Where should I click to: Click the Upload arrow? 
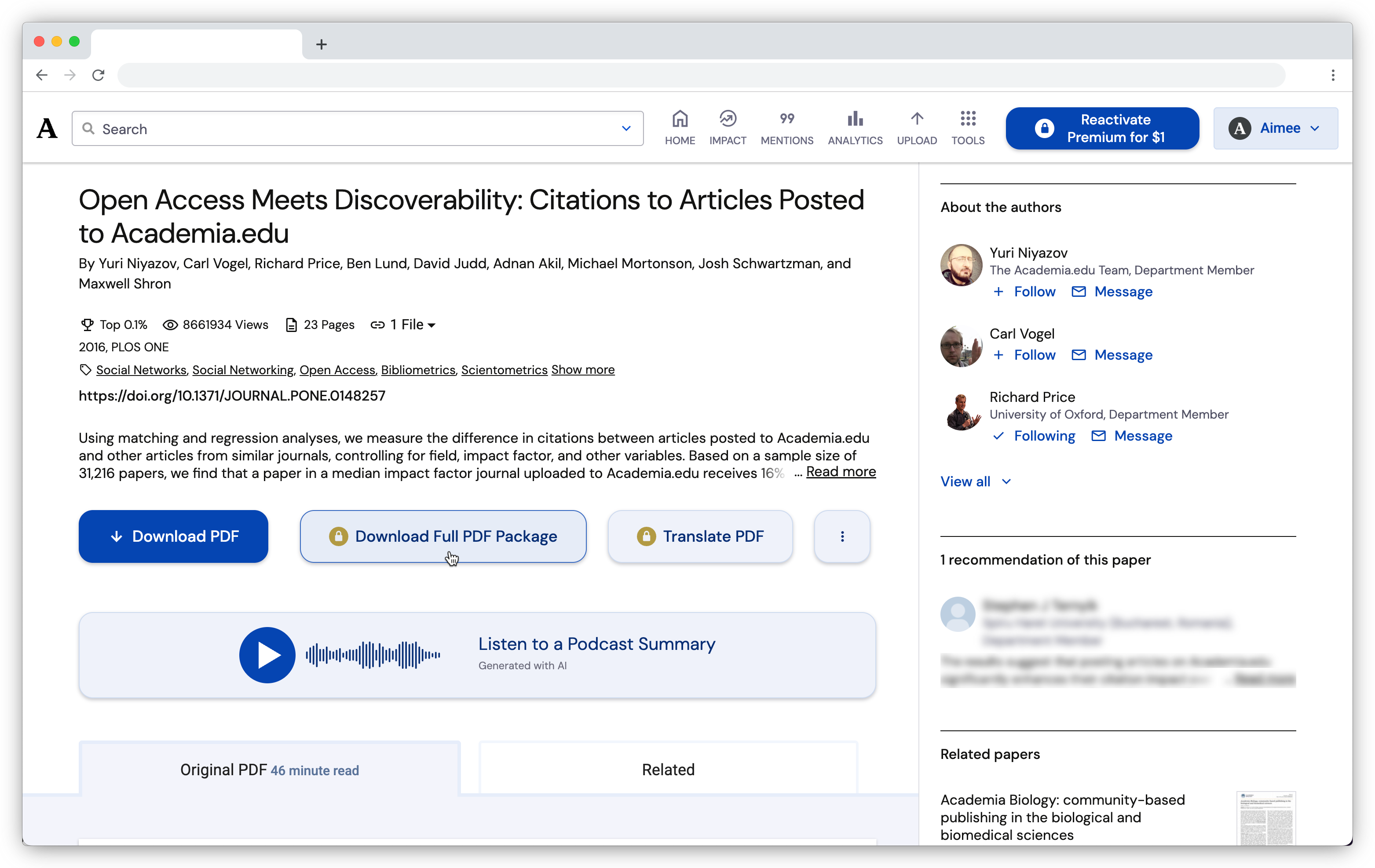[917, 128]
